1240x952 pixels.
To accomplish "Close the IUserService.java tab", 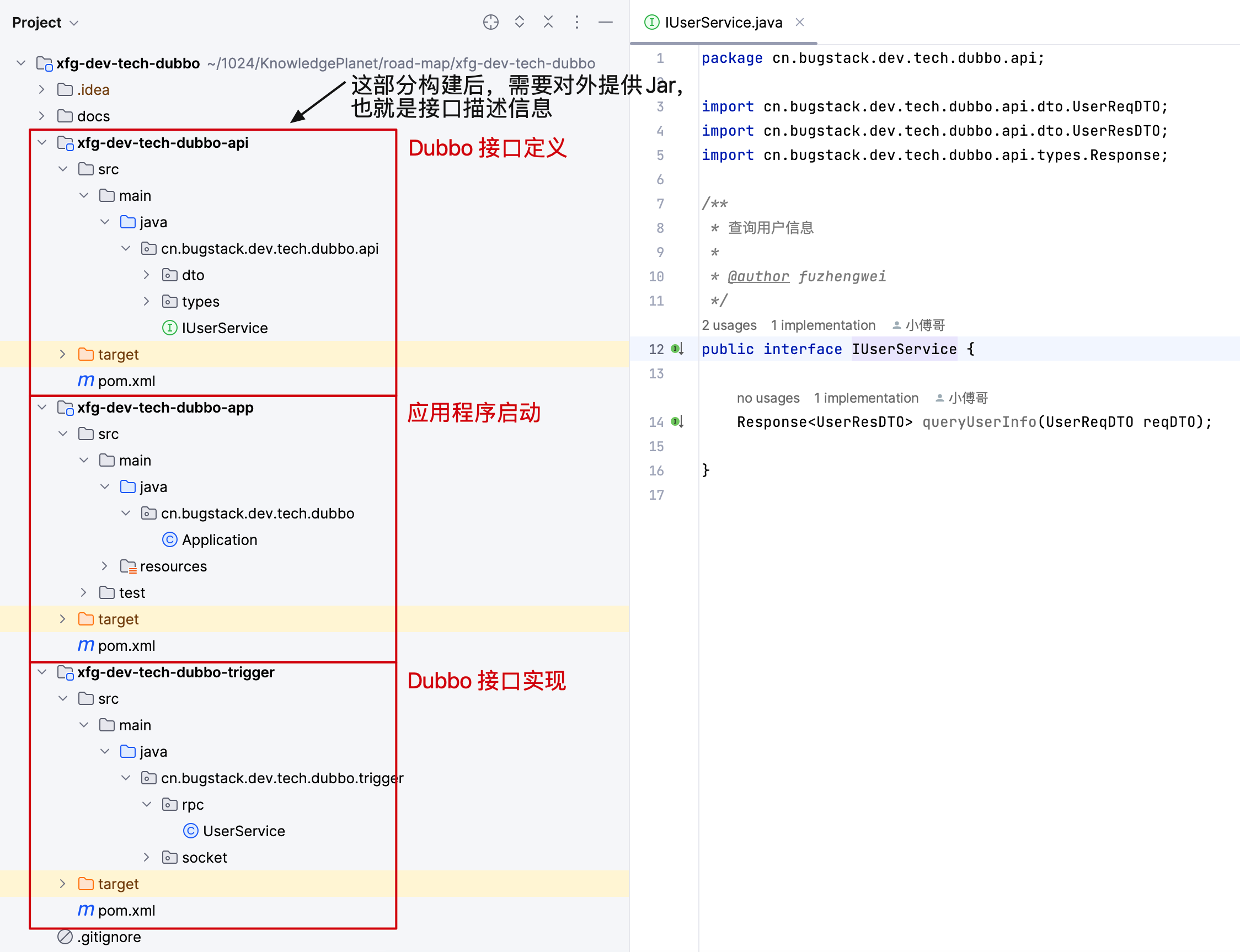I will click(800, 22).
